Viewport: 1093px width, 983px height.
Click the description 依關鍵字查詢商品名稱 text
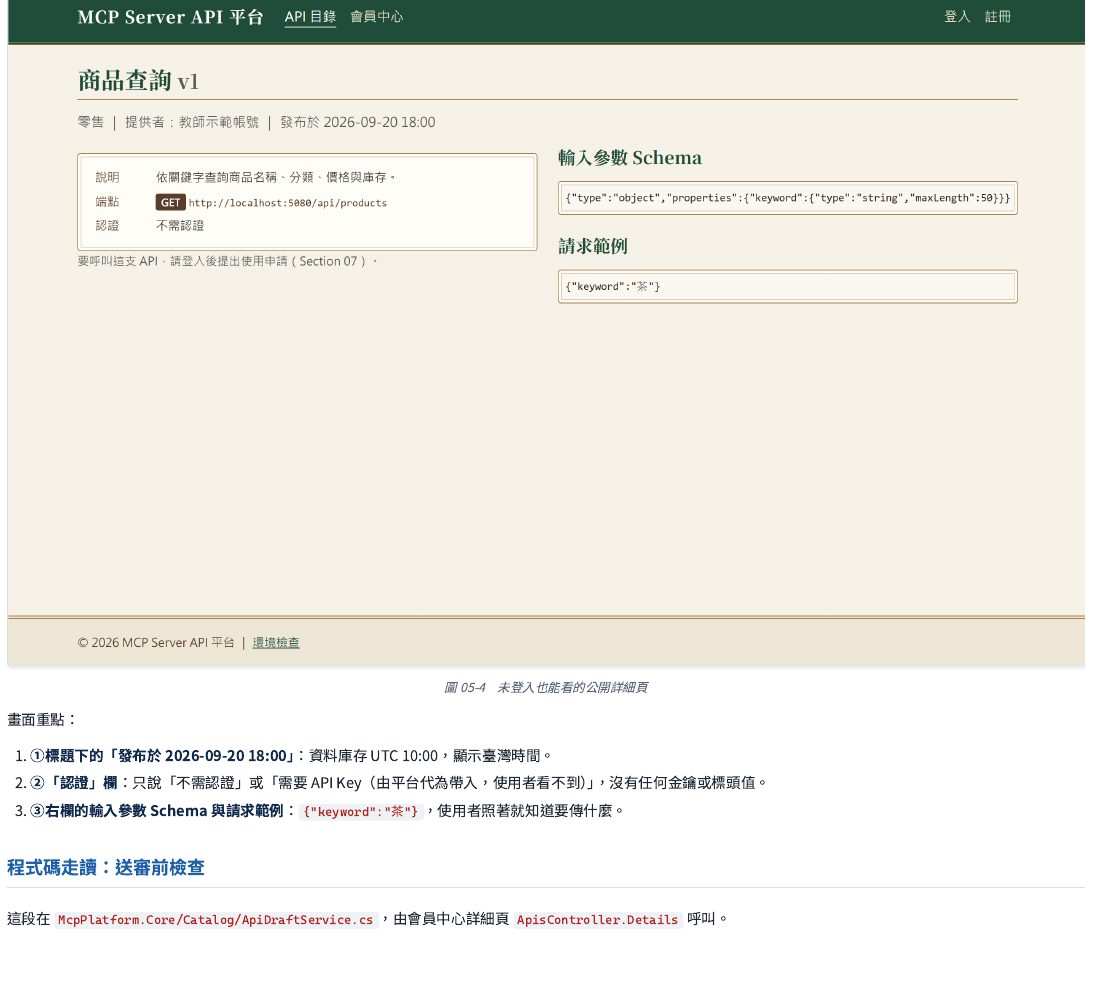[275, 178]
